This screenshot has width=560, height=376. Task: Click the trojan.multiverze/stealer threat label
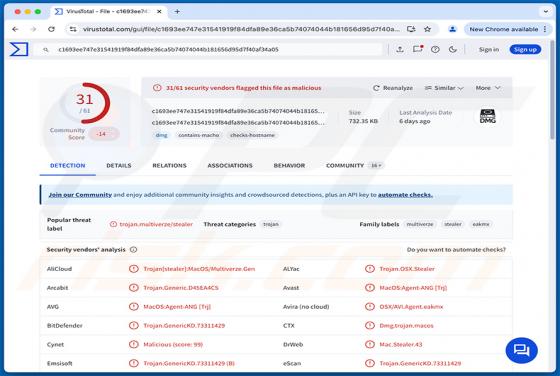(156, 224)
